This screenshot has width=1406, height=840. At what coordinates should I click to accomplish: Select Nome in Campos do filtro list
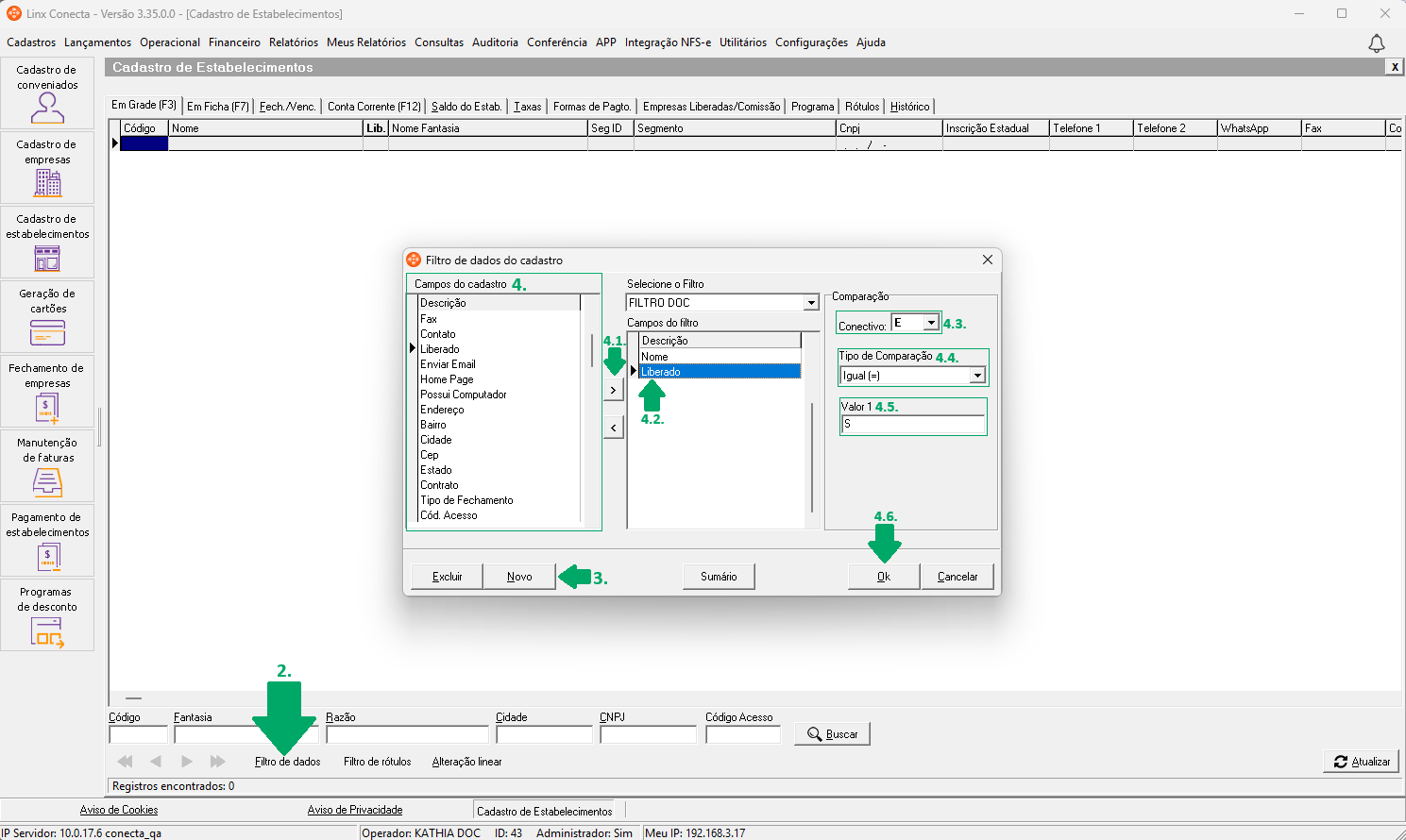click(x=720, y=357)
